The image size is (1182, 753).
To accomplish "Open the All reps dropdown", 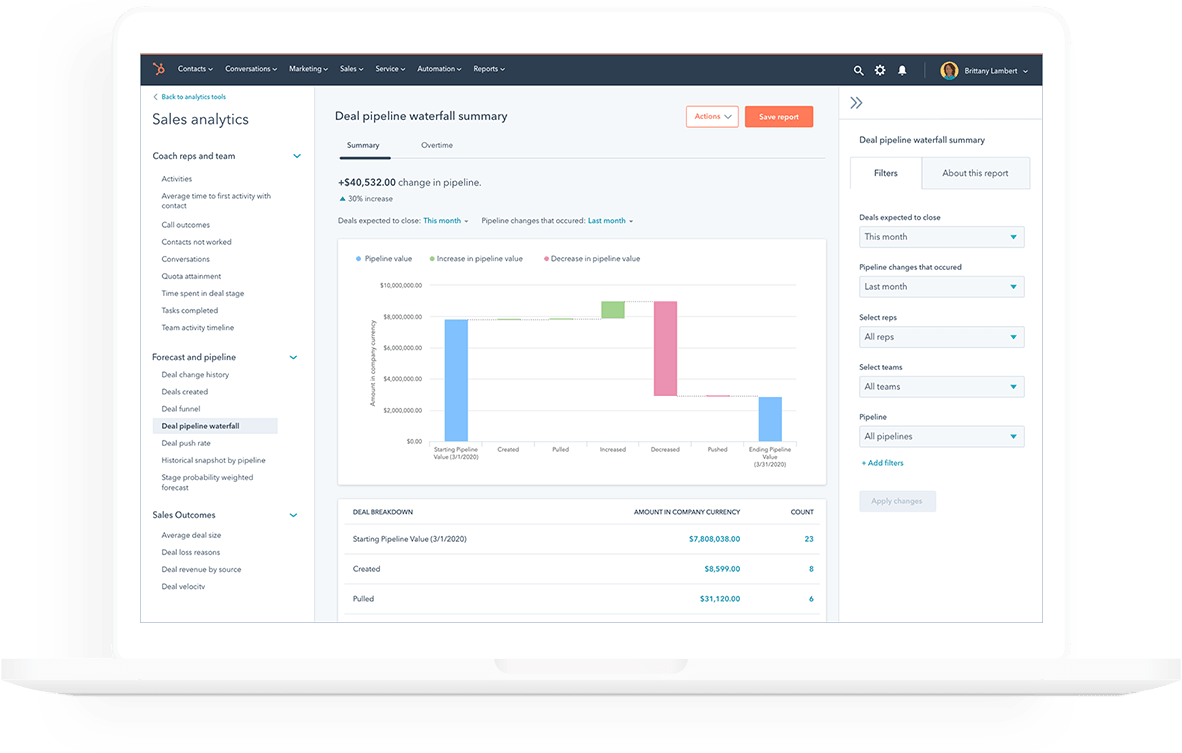I will (x=941, y=336).
